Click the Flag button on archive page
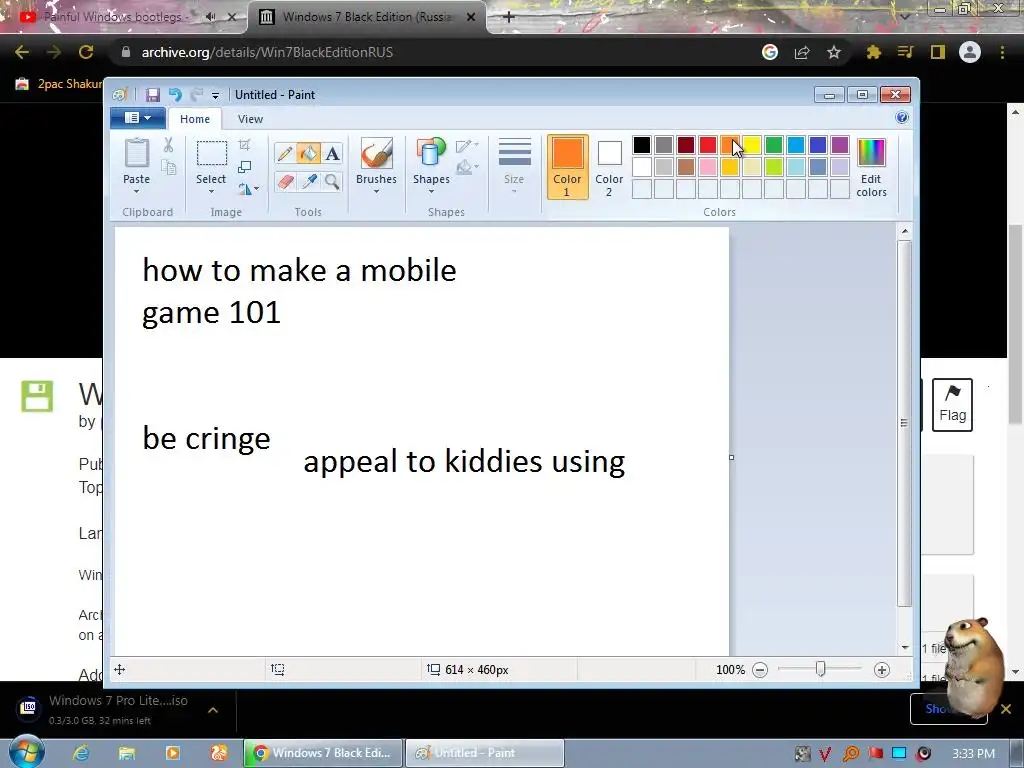The height and width of the screenshot is (768, 1024). pyautogui.click(x=952, y=405)
